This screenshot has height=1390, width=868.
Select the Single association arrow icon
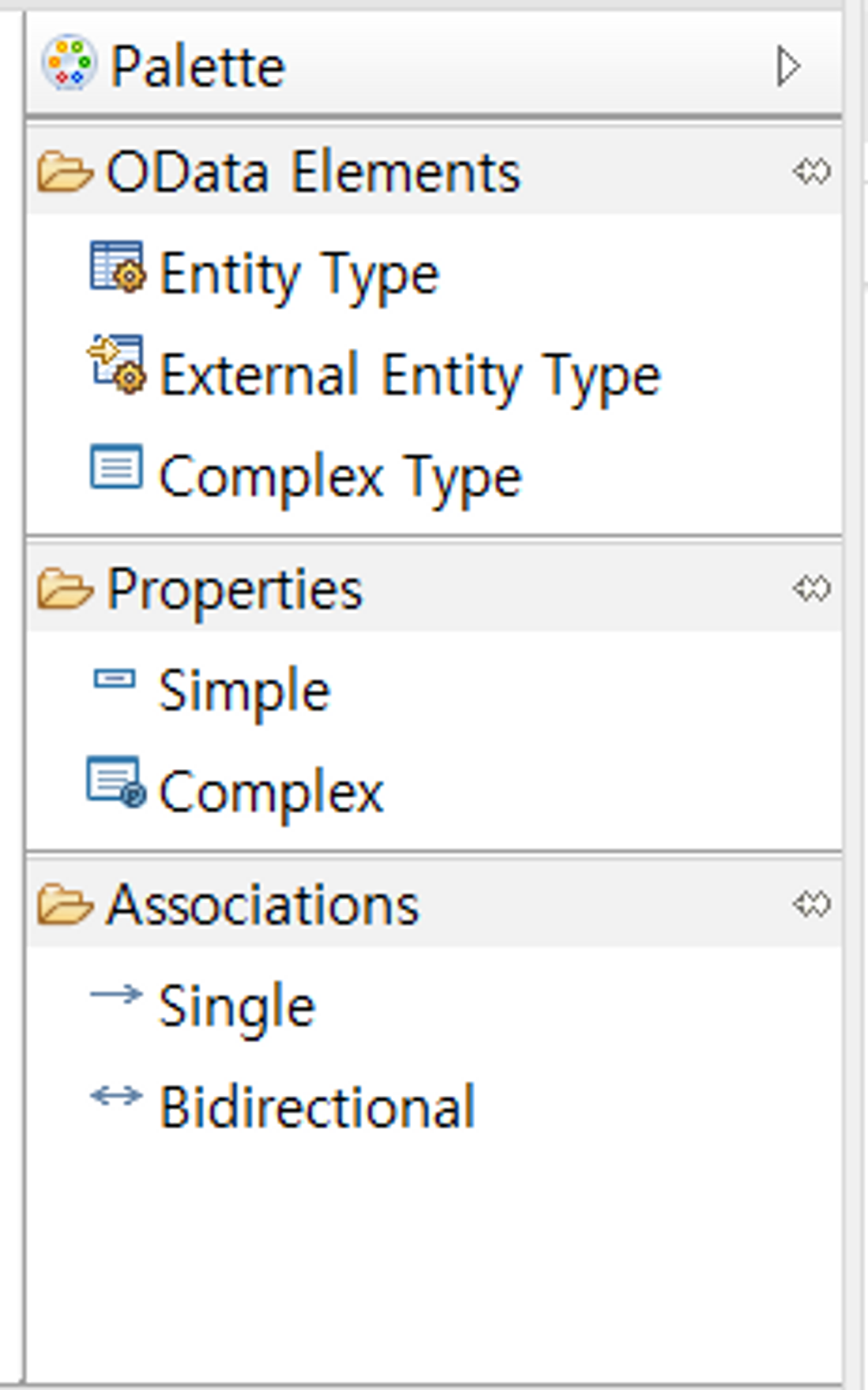coord(117,994)
